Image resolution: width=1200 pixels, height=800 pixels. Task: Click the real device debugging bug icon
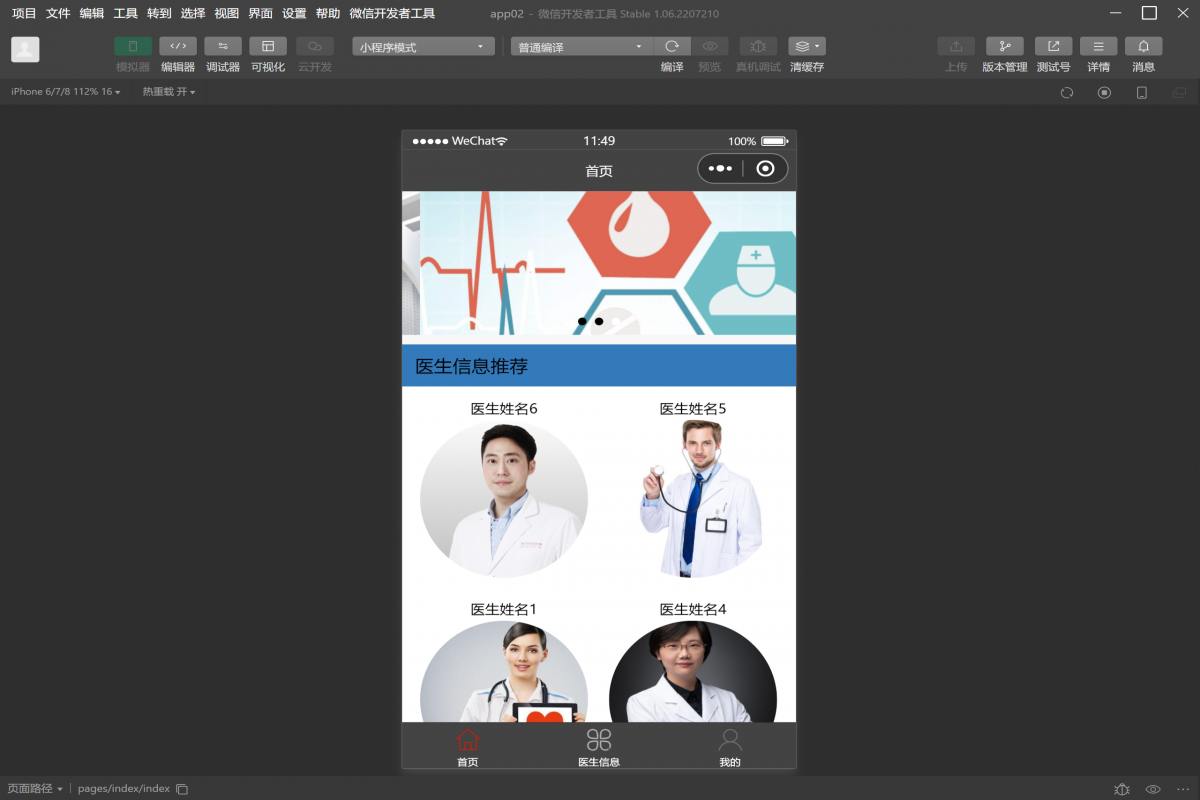coord(758,47)
